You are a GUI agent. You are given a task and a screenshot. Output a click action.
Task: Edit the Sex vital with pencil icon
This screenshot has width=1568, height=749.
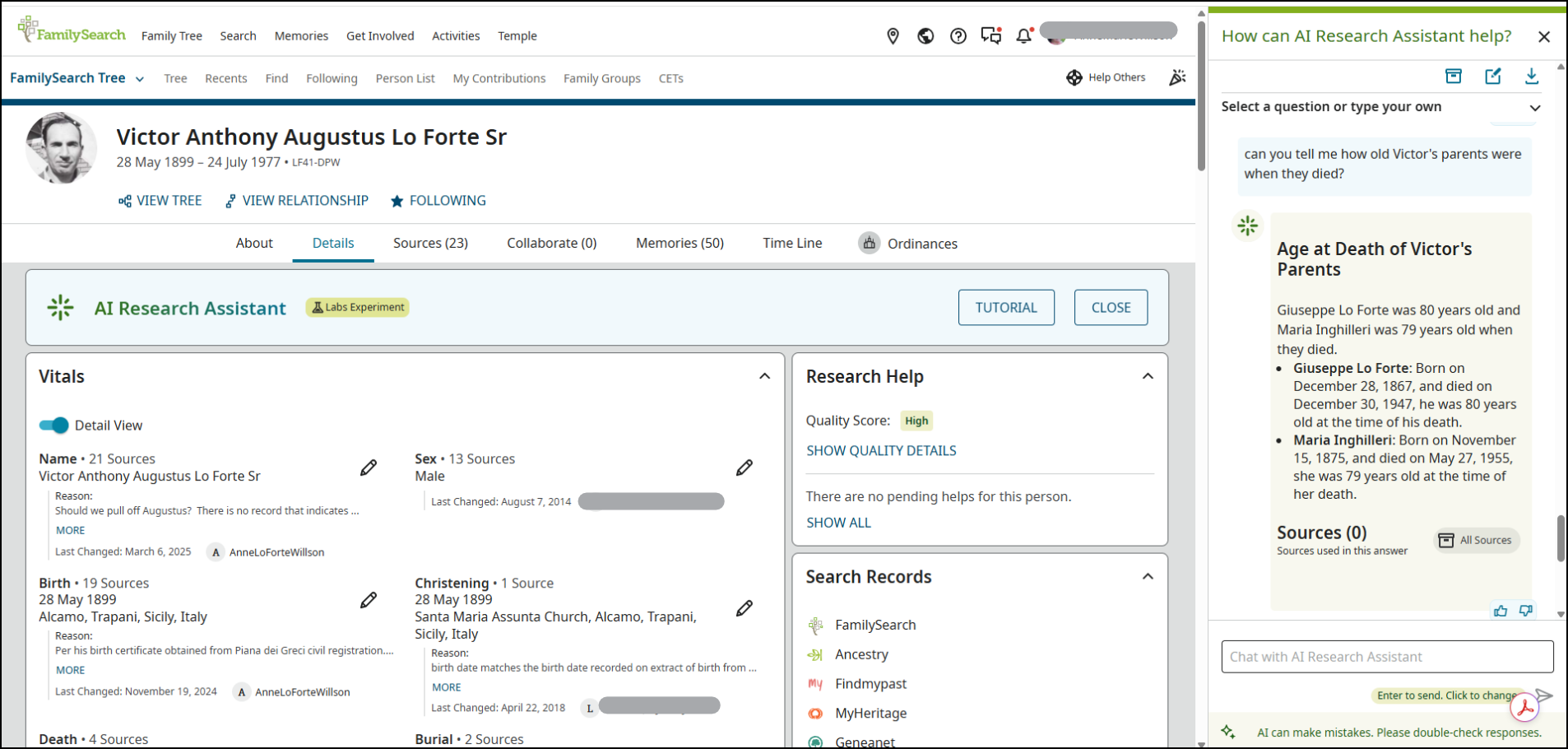click(x=745, y=468)
